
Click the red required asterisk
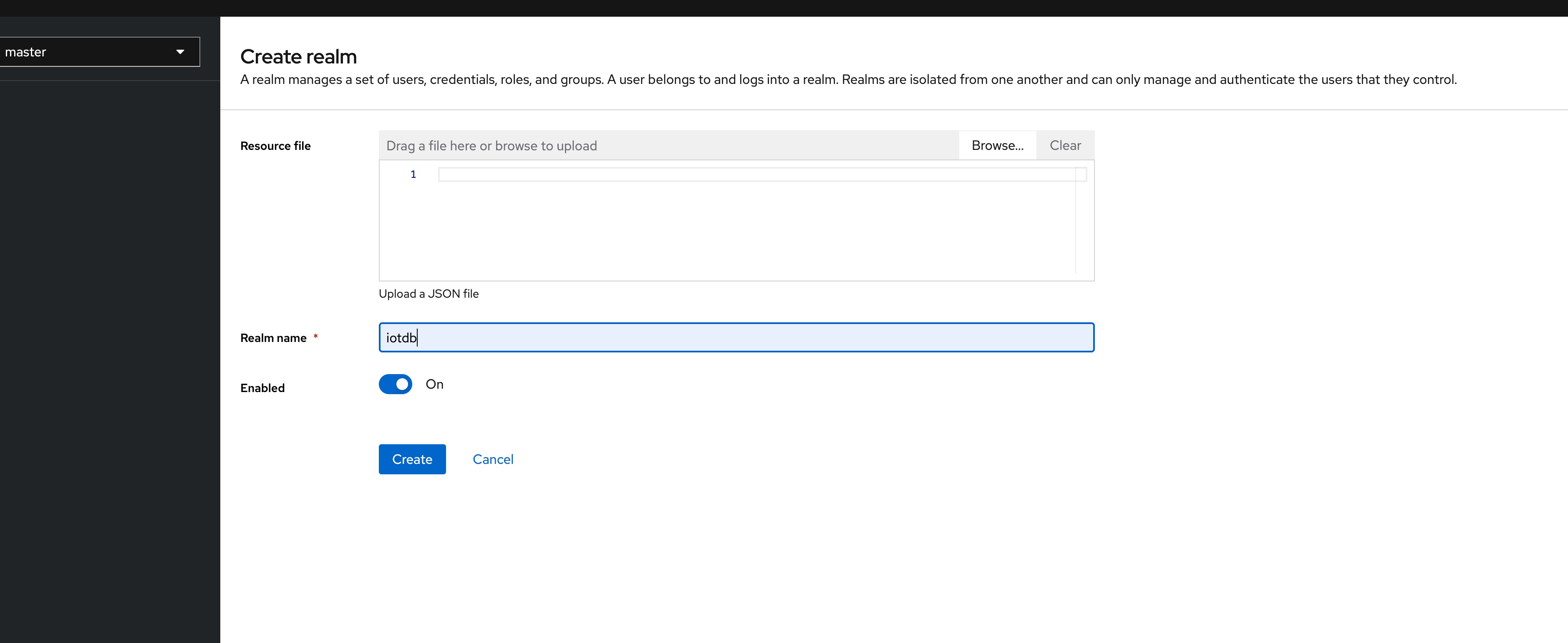click(315, 337)
